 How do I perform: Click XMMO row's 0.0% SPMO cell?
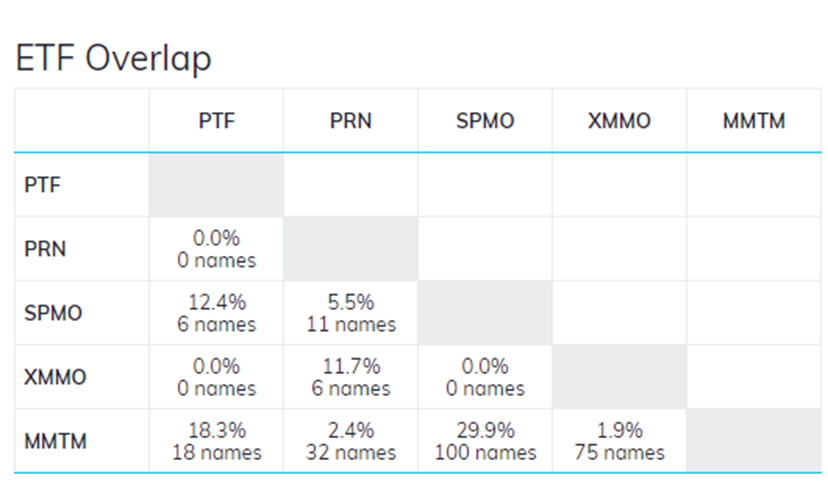coord(485,377)
